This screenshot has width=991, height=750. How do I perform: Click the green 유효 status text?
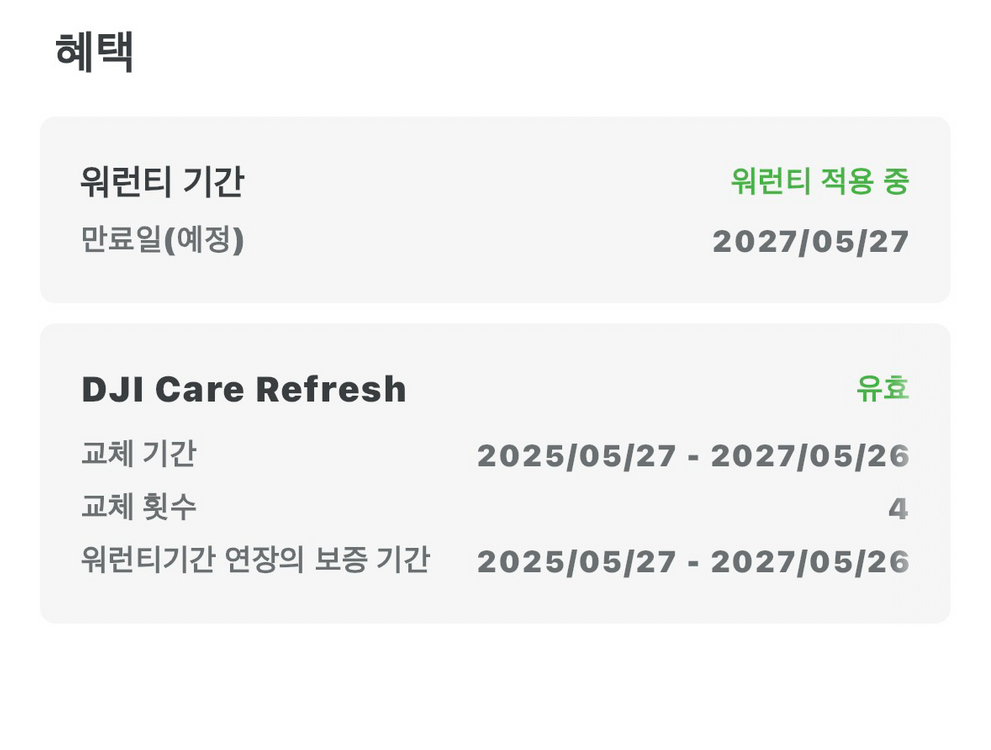pos(882,388)
